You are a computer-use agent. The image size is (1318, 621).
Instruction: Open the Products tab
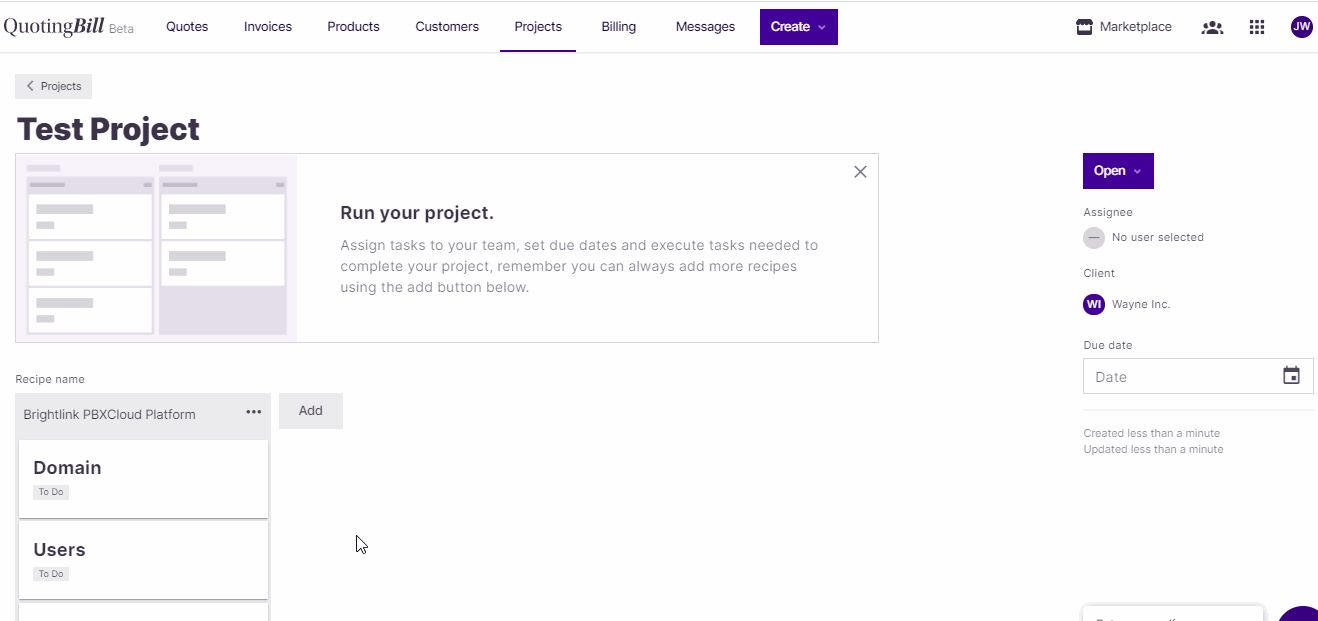tap(353, 27)
